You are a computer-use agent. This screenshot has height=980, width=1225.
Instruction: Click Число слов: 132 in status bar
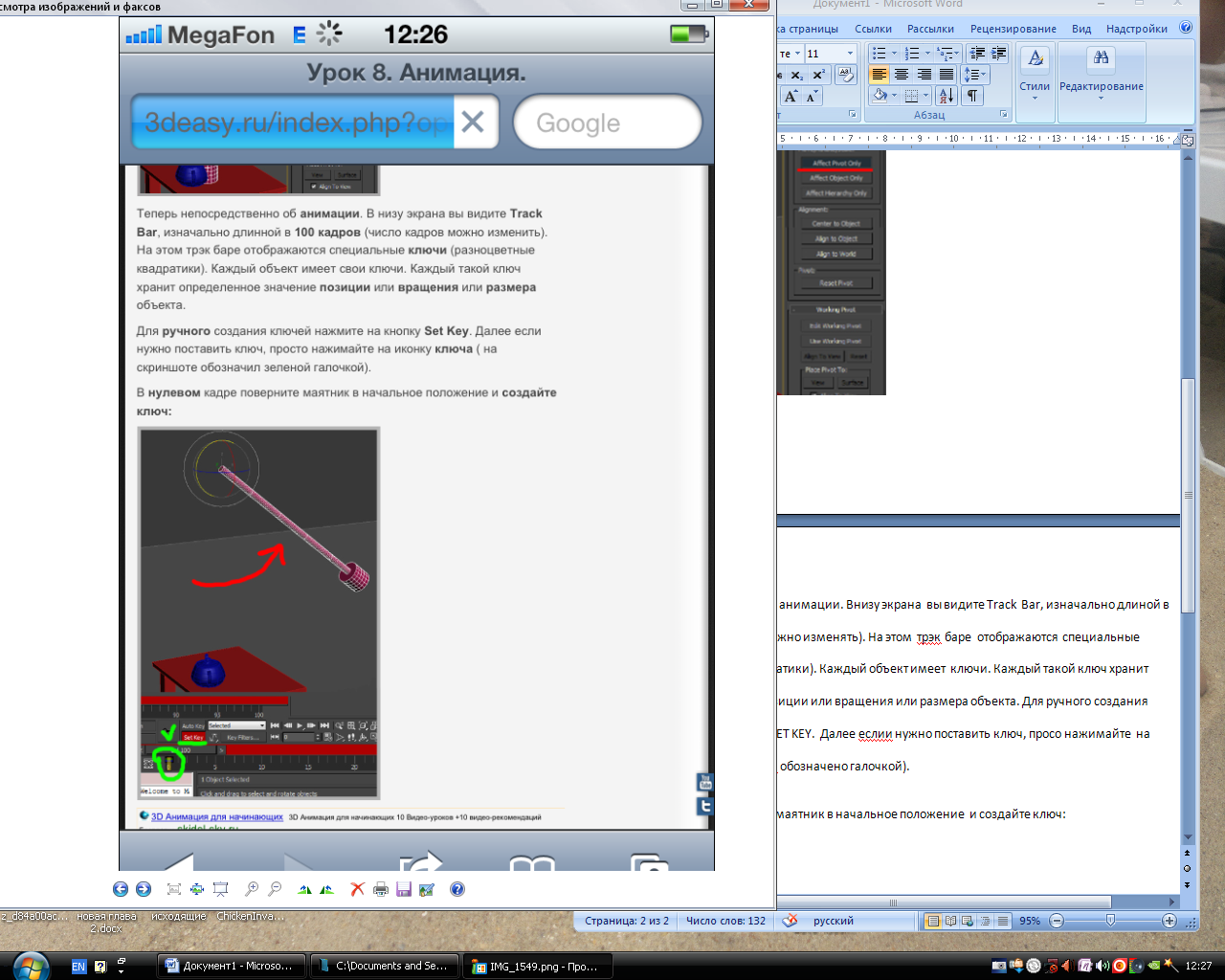click(x=725, y=921)
